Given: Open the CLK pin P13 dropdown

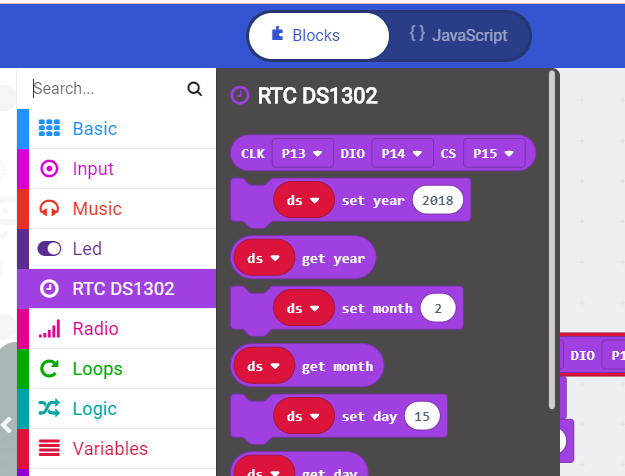Looking at the screenshot, I should tap(303, 153).
